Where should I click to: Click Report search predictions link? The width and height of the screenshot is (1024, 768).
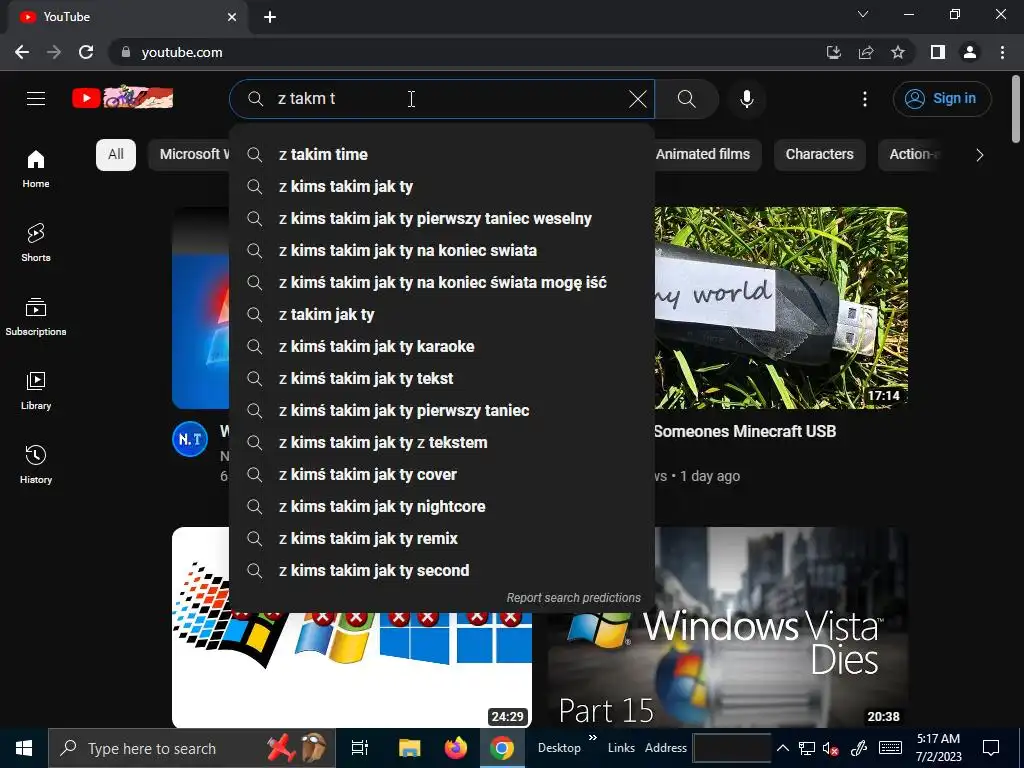[x=573, y=598]
